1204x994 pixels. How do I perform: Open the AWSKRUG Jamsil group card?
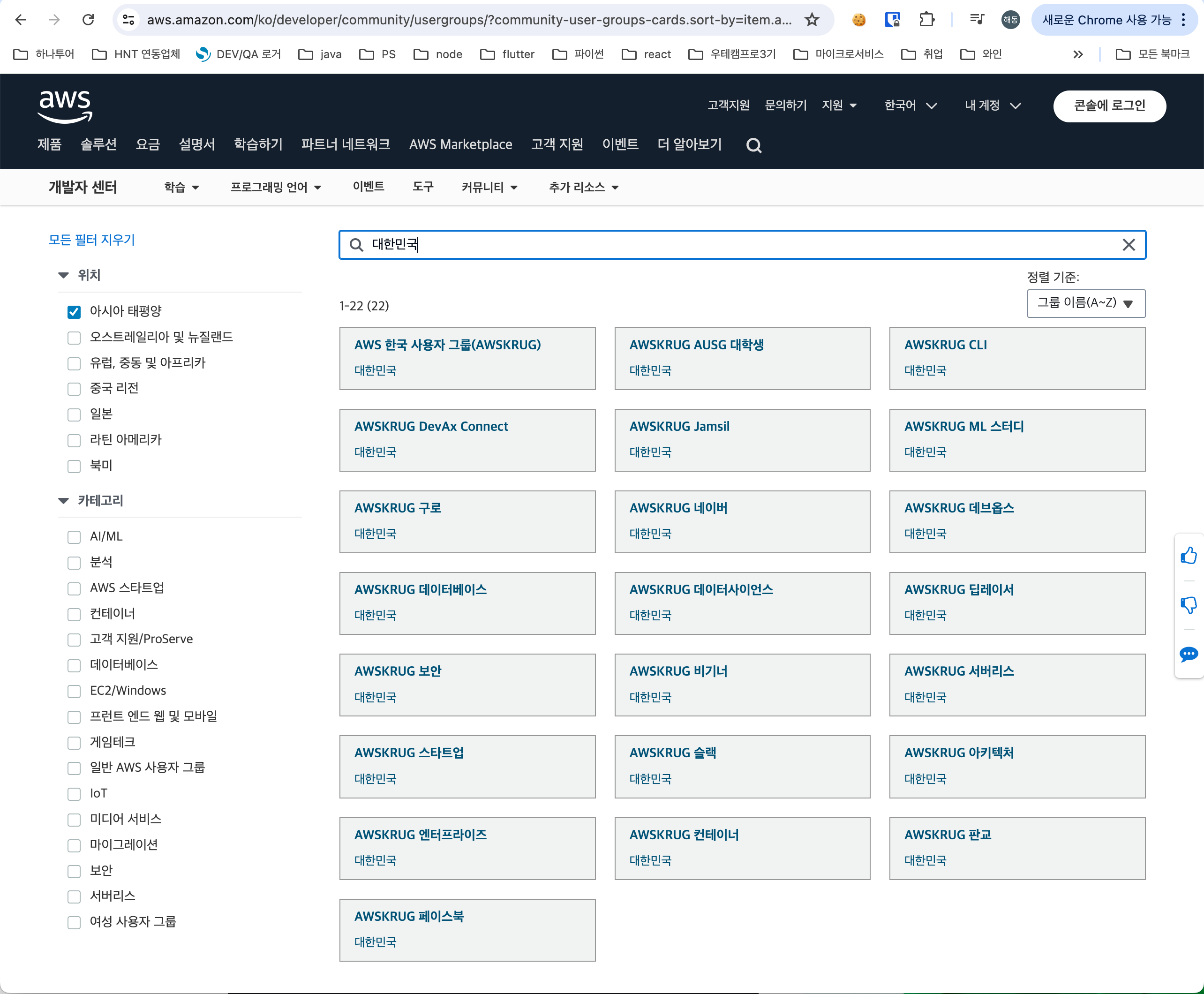742,440
